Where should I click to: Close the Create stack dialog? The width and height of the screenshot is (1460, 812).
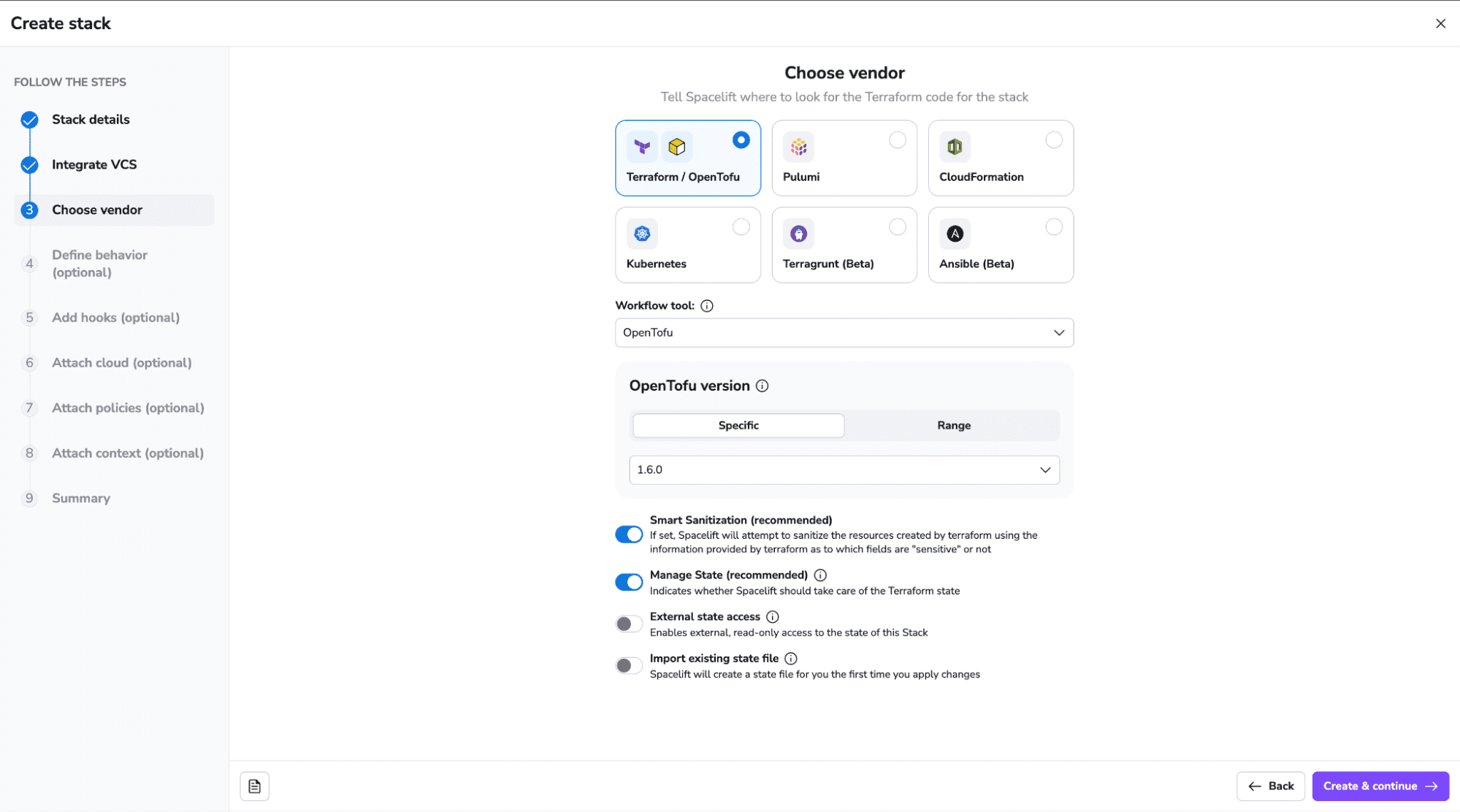[x=1440, y=23]
